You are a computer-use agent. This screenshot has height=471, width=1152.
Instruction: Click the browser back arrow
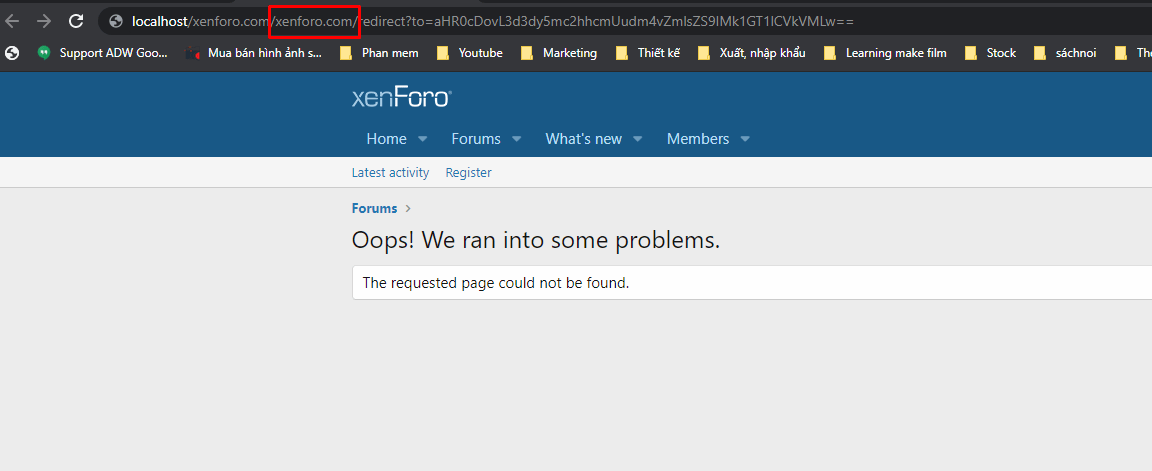pos(13,21)
